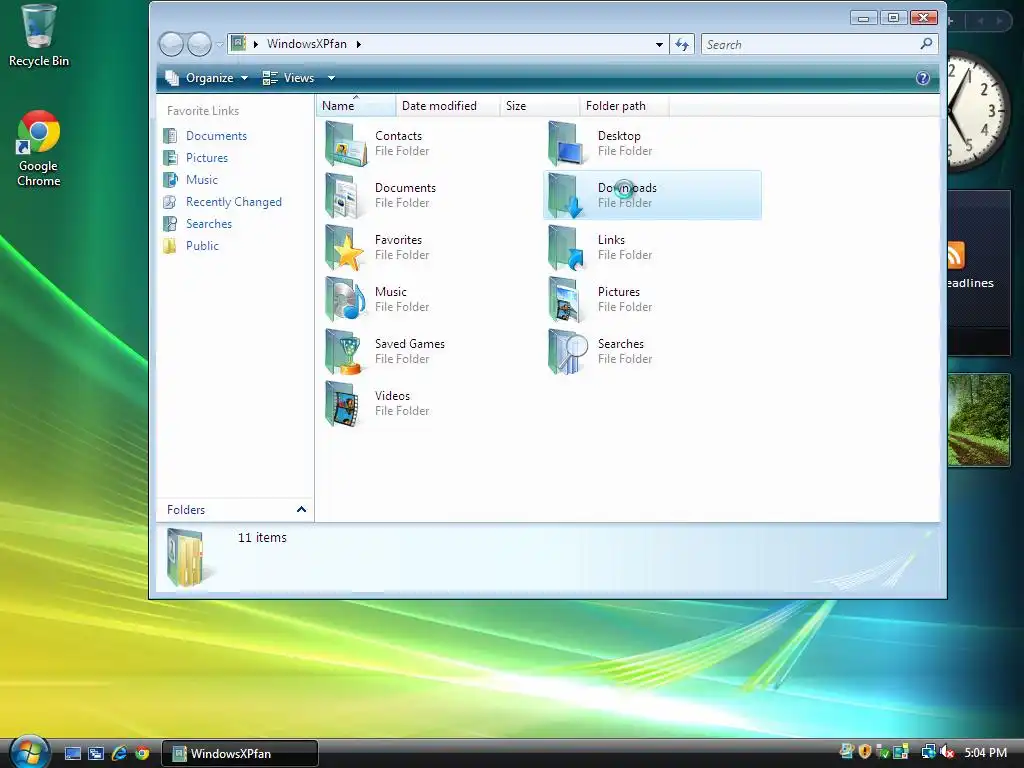Image resolution: width=1024 pixels, height=768 pixels.
Task: Click the network connection tray icon
Action: [x=927, y=752]
